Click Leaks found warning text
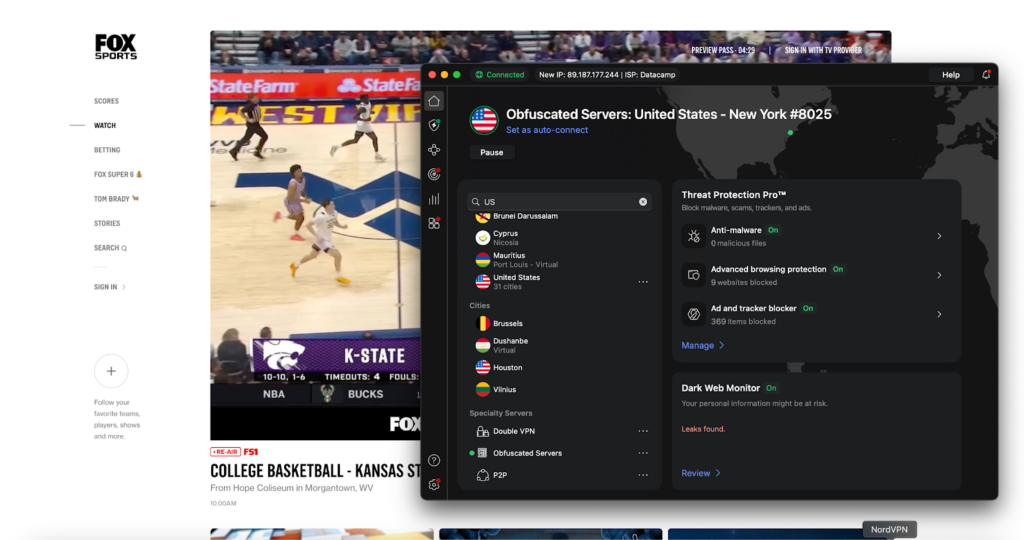 703,429
